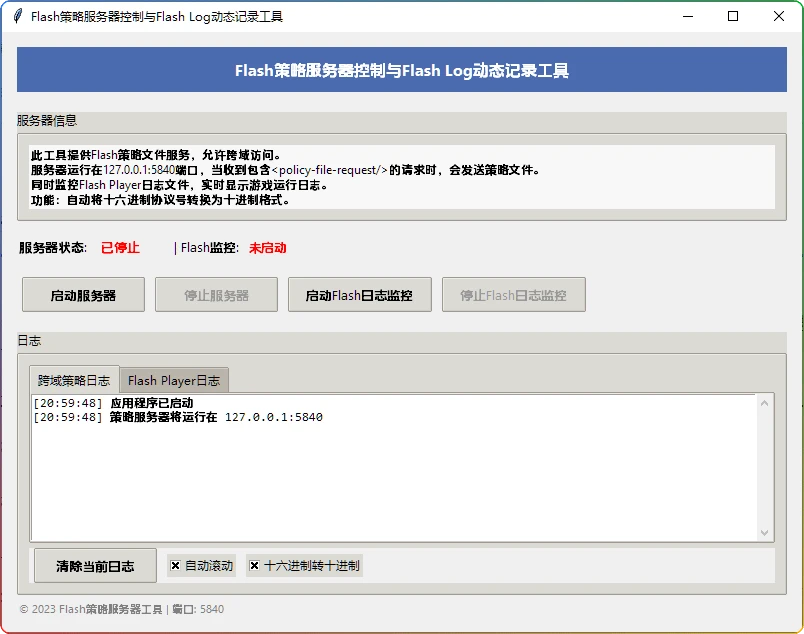Click the red 已停止 server status text
Image resolution: width=804 pixels, height=634 pixels.
pos(119,247)
